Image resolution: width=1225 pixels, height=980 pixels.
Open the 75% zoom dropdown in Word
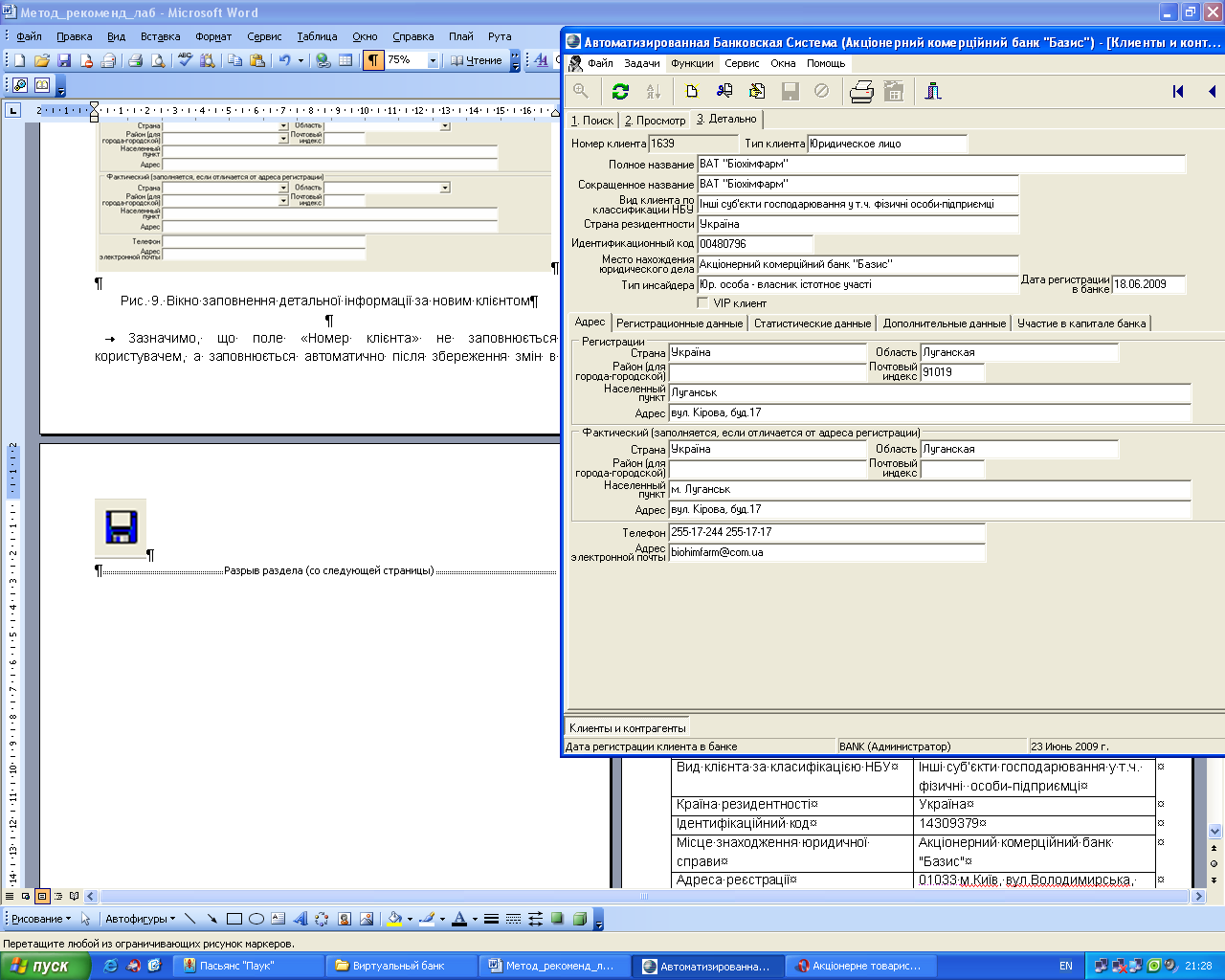tap(433, 60)
